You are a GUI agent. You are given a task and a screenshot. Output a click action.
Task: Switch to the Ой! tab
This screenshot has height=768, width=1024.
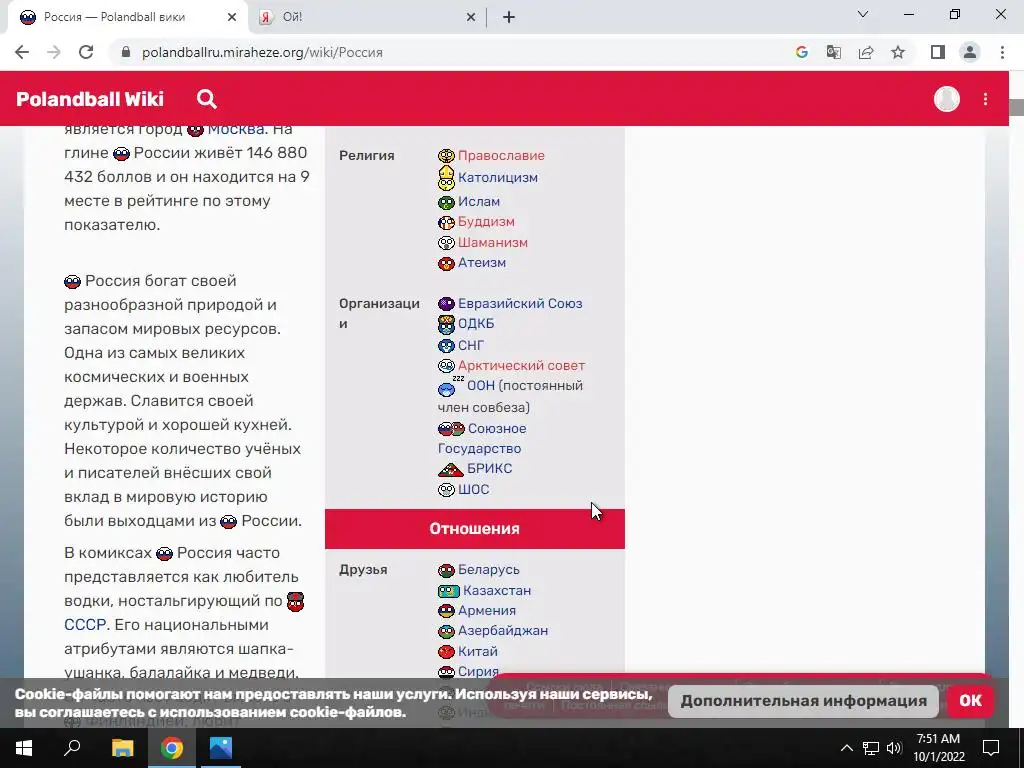tap(366, 17)
